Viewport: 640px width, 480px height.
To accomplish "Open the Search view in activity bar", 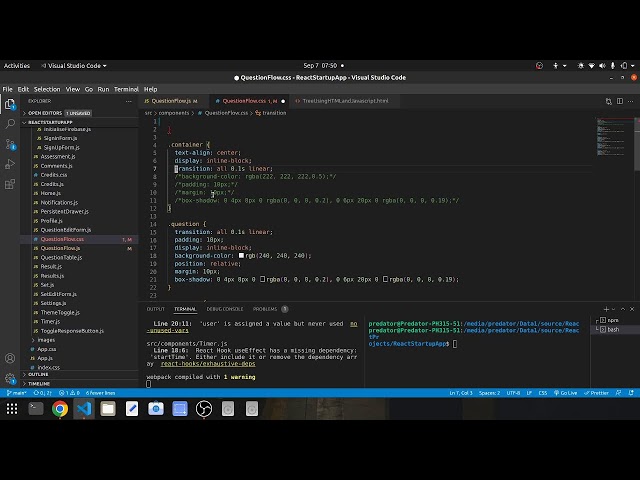I will [x=10, y=124].
